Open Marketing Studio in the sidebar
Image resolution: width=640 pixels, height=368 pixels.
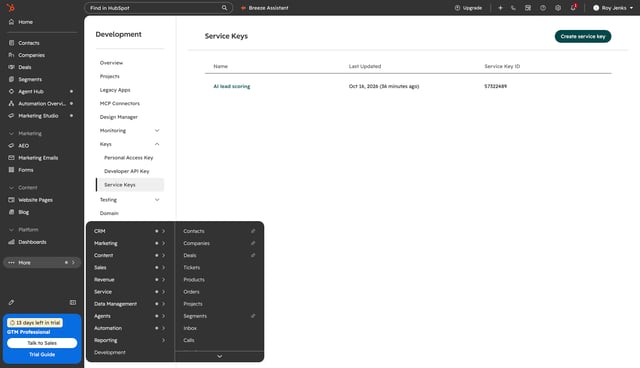[38, 116]
